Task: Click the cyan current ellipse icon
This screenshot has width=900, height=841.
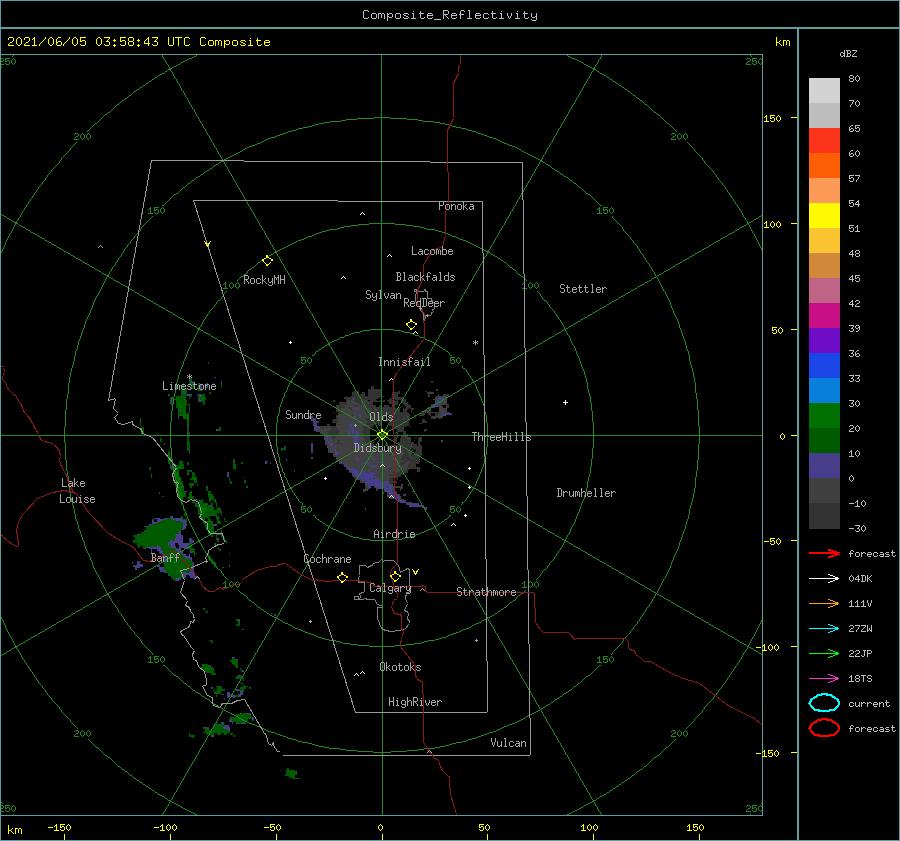Action: 824,703
